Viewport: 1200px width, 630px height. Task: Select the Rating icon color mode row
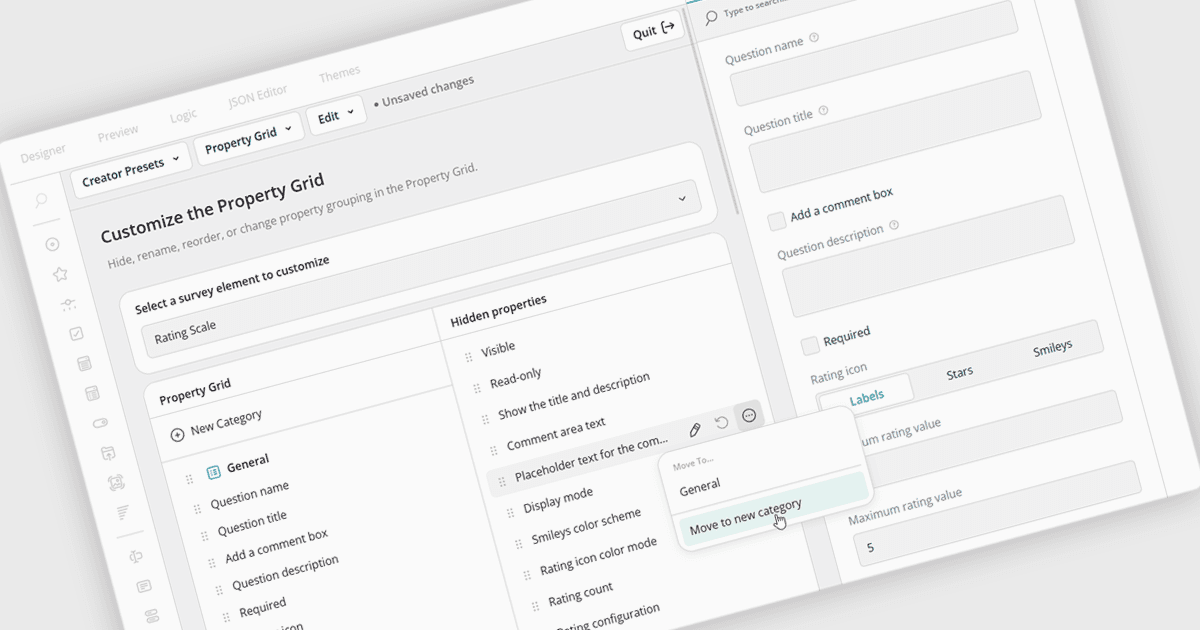pos(598,556)
